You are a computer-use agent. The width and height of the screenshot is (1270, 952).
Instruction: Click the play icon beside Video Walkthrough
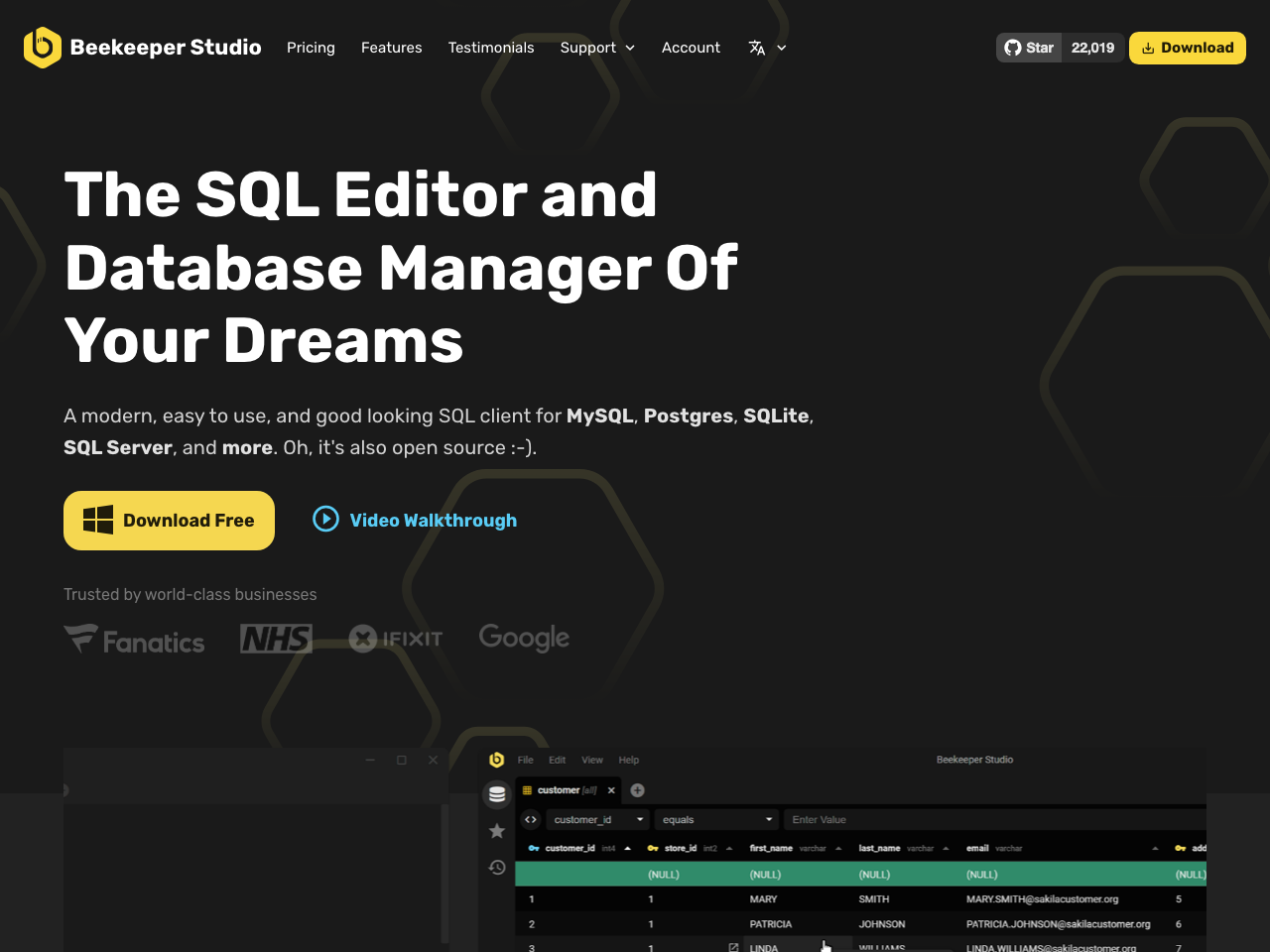point(325,519)
